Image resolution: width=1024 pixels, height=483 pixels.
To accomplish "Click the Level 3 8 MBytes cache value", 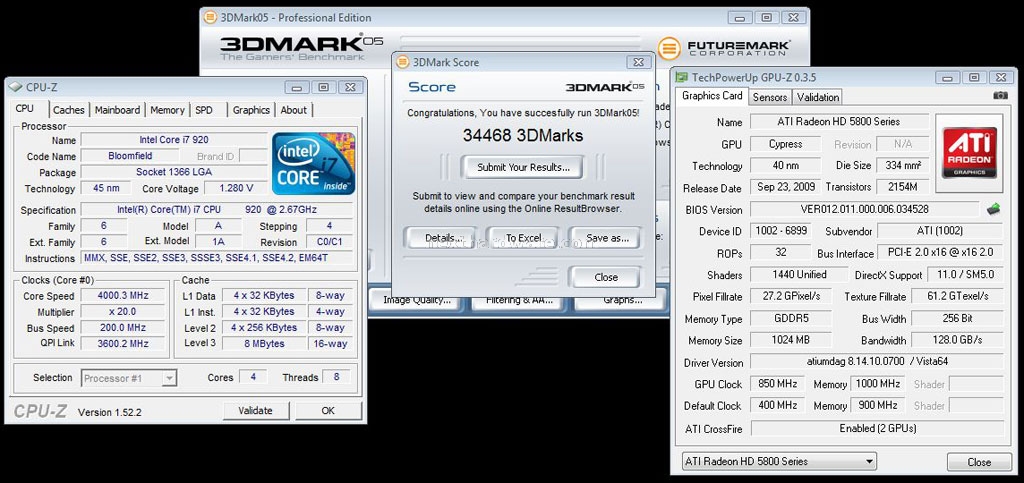I will tap(264, 343).
